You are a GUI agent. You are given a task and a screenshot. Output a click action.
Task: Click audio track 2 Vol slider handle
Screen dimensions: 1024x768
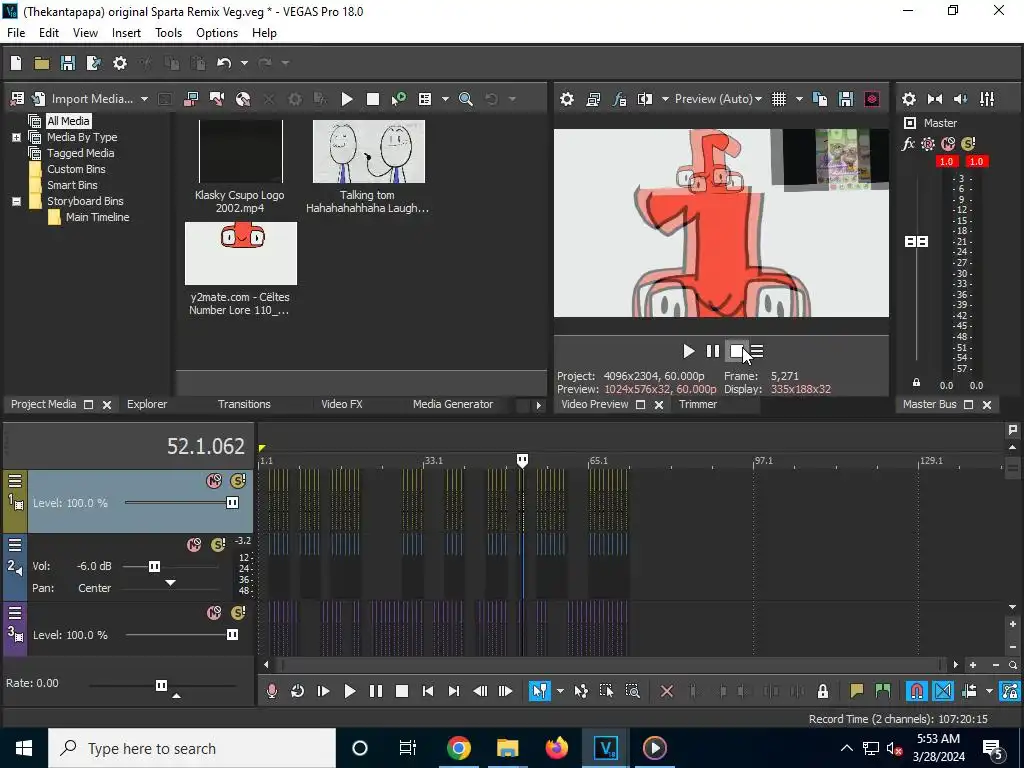click(x=154, y=566)
